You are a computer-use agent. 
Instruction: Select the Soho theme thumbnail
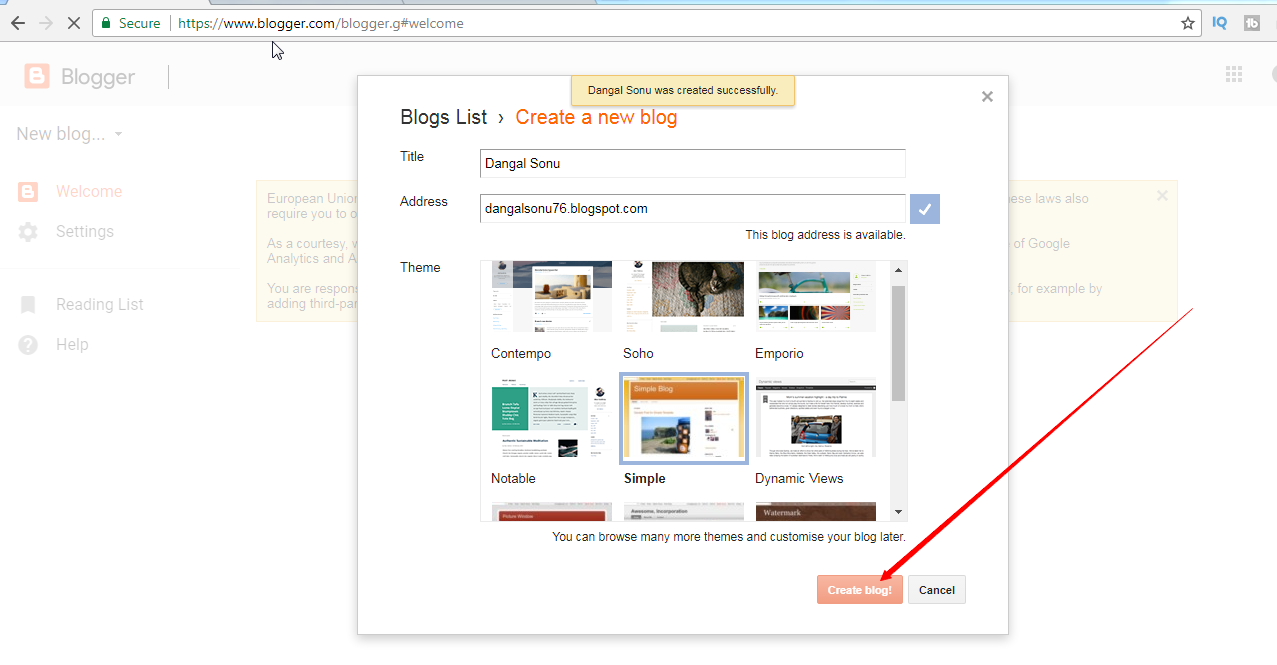pyautogui.click(x=684, y=296)
